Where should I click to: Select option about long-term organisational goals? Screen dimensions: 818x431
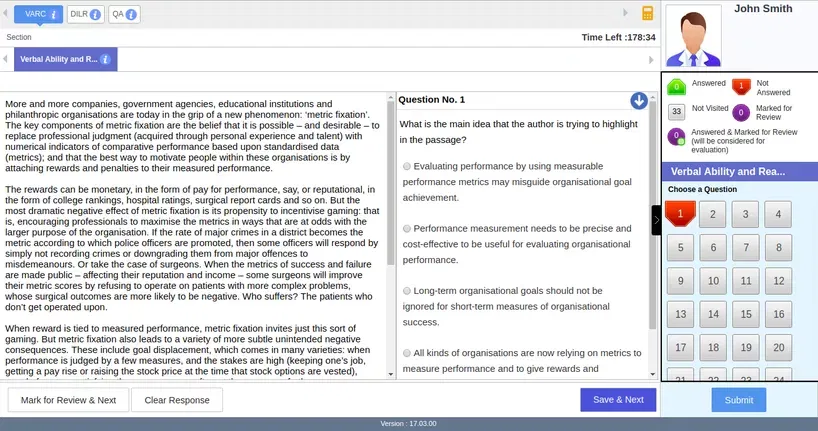406,290
